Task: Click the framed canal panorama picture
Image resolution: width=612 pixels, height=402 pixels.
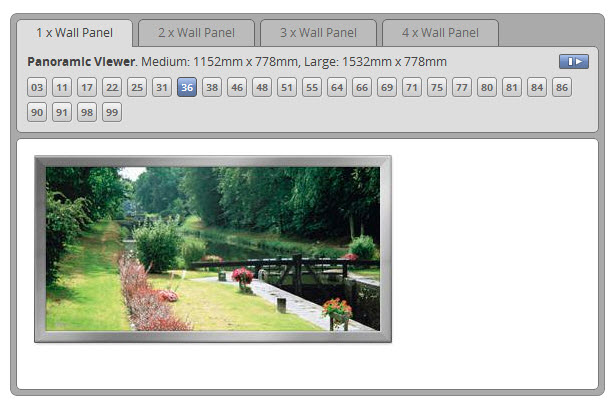Action: click(213, 249)
